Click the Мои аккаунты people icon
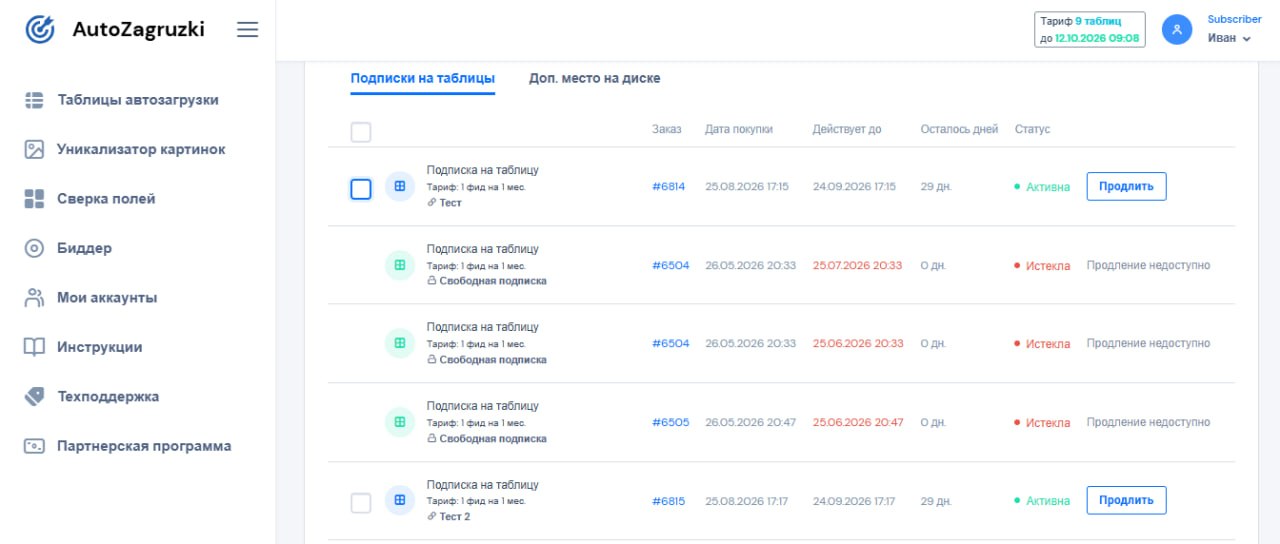The width and height of the screenshot is (1280, 544). tap(34, 298)
